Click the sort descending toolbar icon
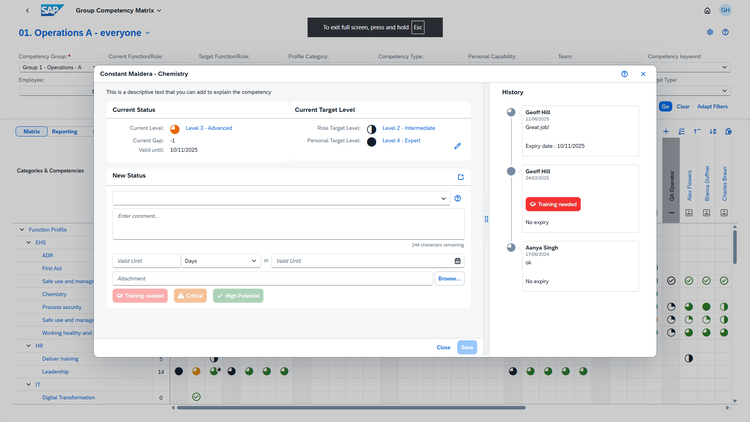The image size is (750, 422). (x=713, y=131)
